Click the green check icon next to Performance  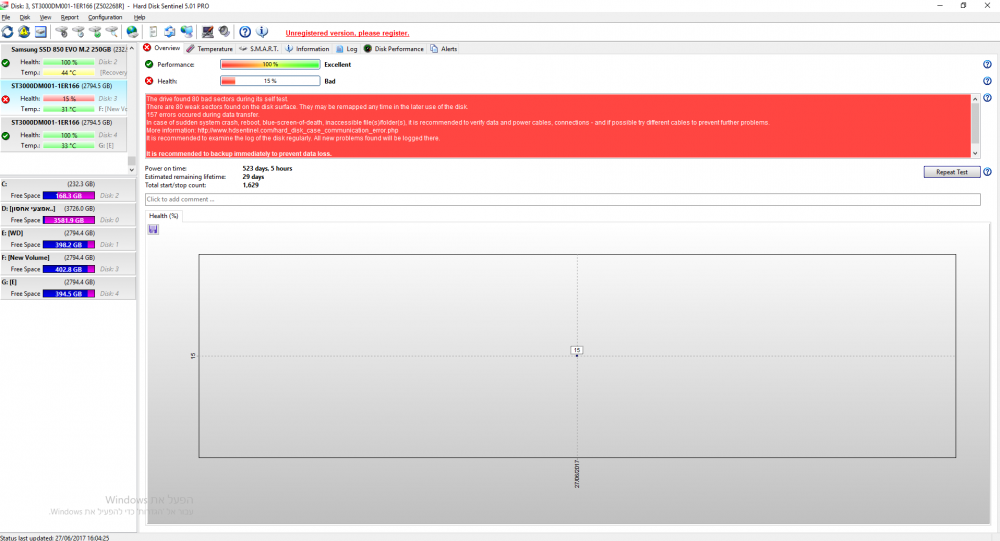(x=149, y=64)
